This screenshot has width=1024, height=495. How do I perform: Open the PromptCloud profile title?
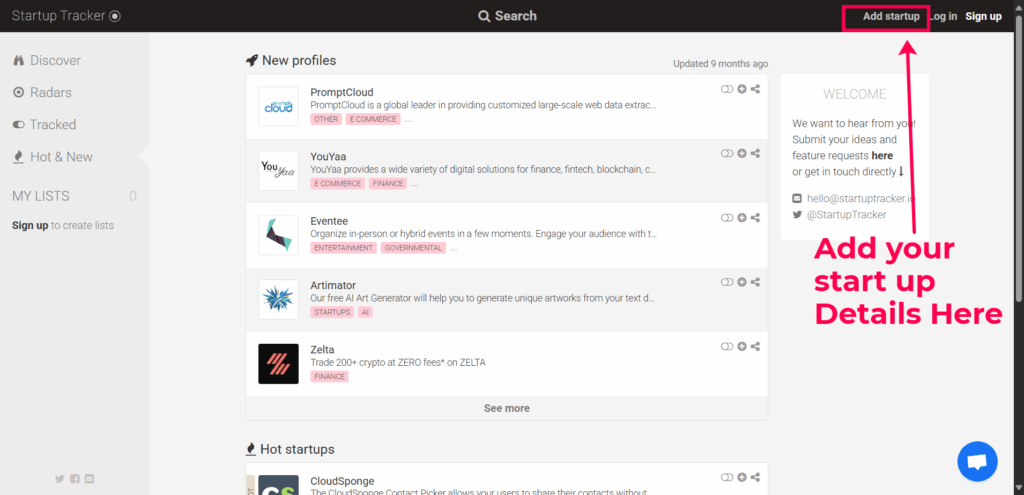(342, 92)
